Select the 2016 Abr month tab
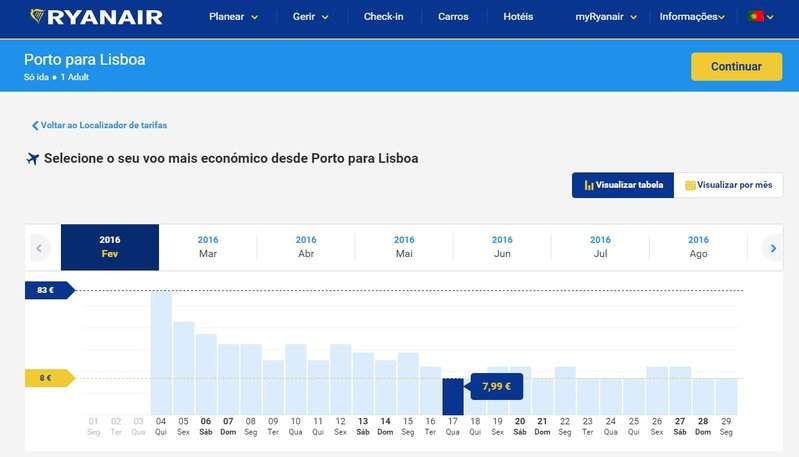The width and height of the screenshot is (799, 457). [306, 247]
